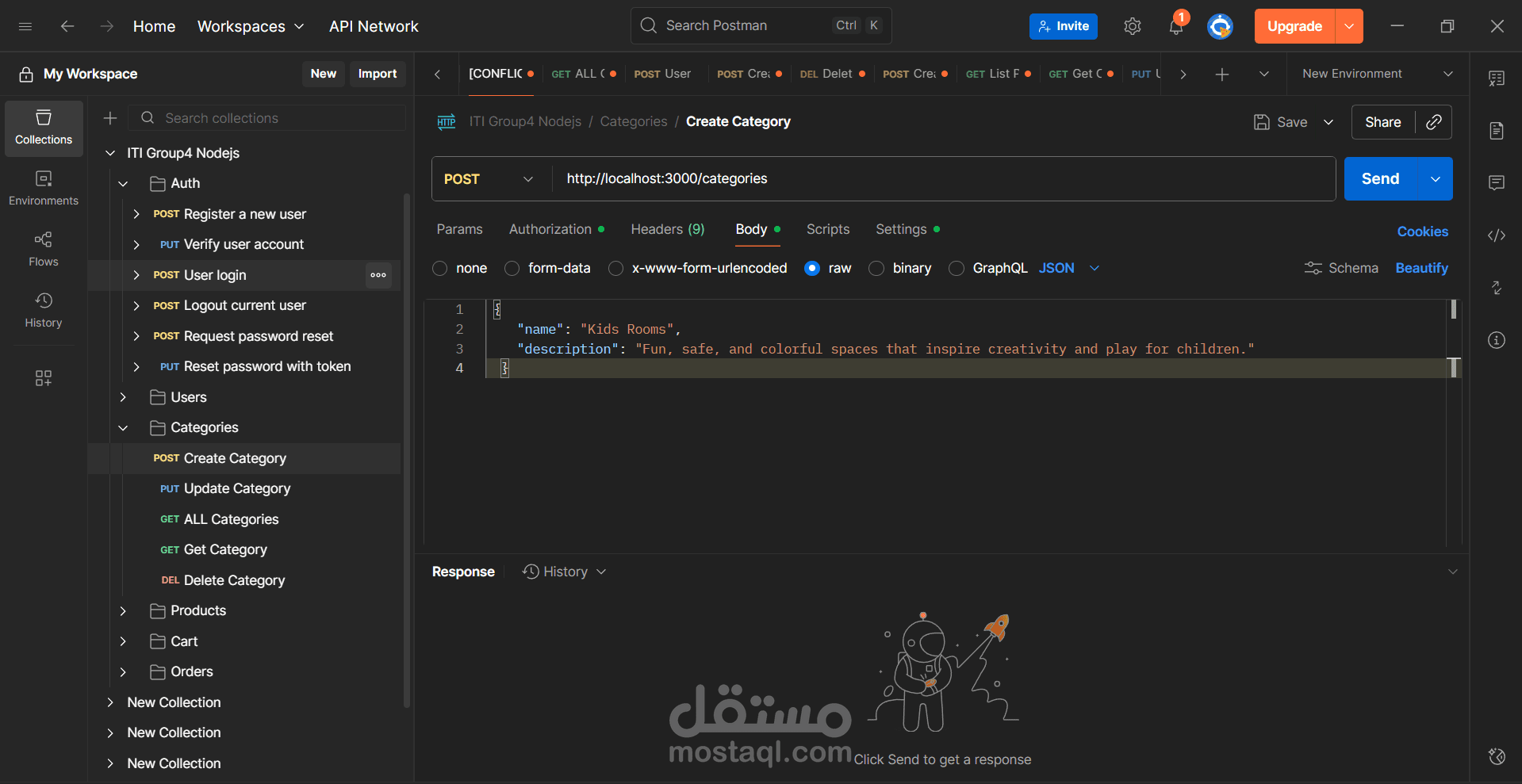Open the code snippet icon
Screen dimensions: 1522x784
coord(1497,235)
